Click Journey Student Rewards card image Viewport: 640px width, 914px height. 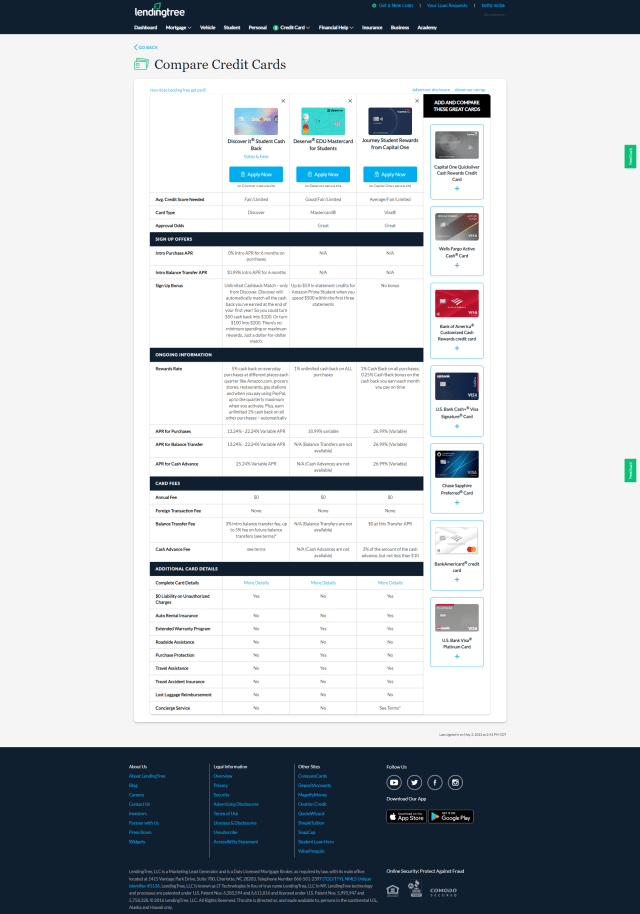(390, 121)
